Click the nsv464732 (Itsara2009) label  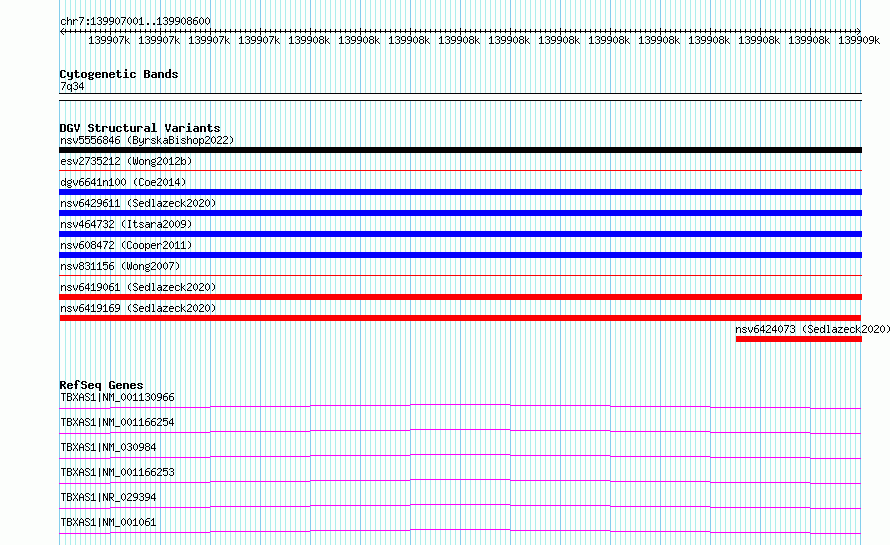coord(126,224)
